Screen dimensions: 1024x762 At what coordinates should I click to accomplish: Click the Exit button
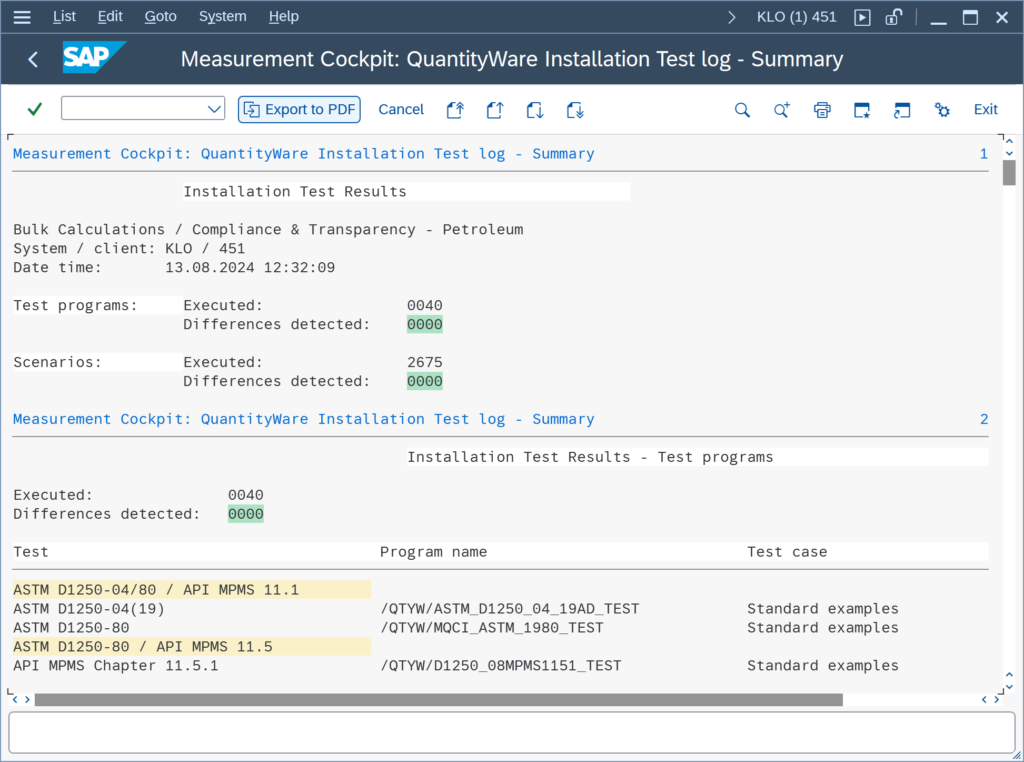coord(985,109)
